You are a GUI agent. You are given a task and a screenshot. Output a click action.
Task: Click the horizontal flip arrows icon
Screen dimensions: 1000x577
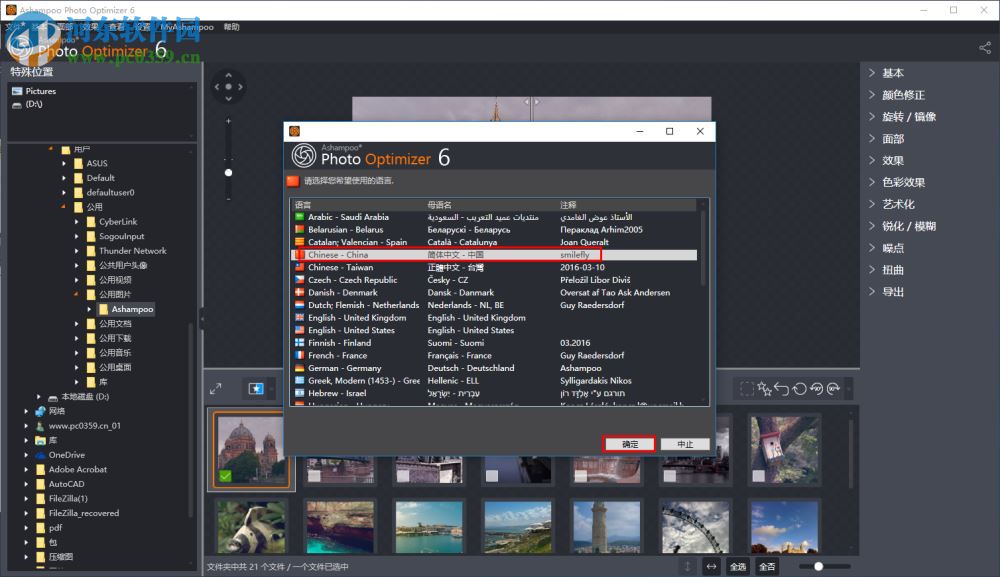pyautogui.click(x=711, y=566)
